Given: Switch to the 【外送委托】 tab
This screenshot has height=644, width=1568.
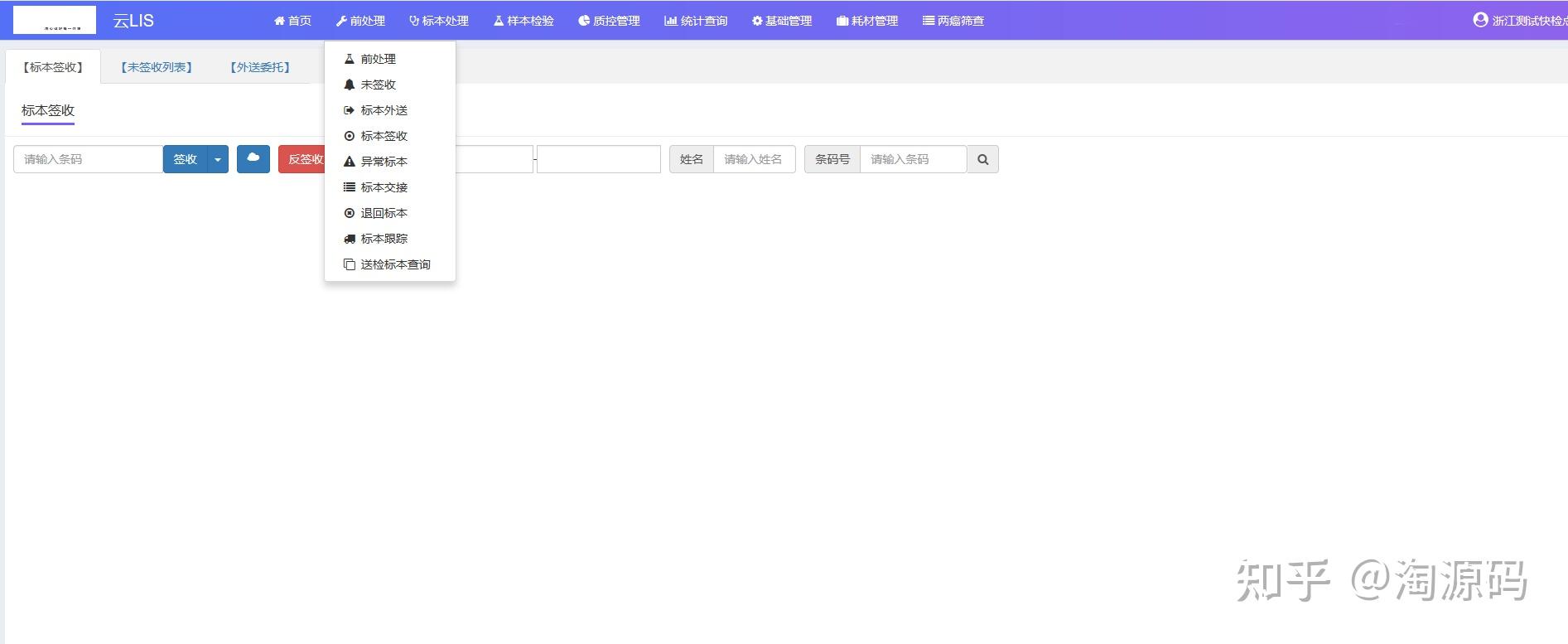Looking at the screenshot, I should 260,67.
